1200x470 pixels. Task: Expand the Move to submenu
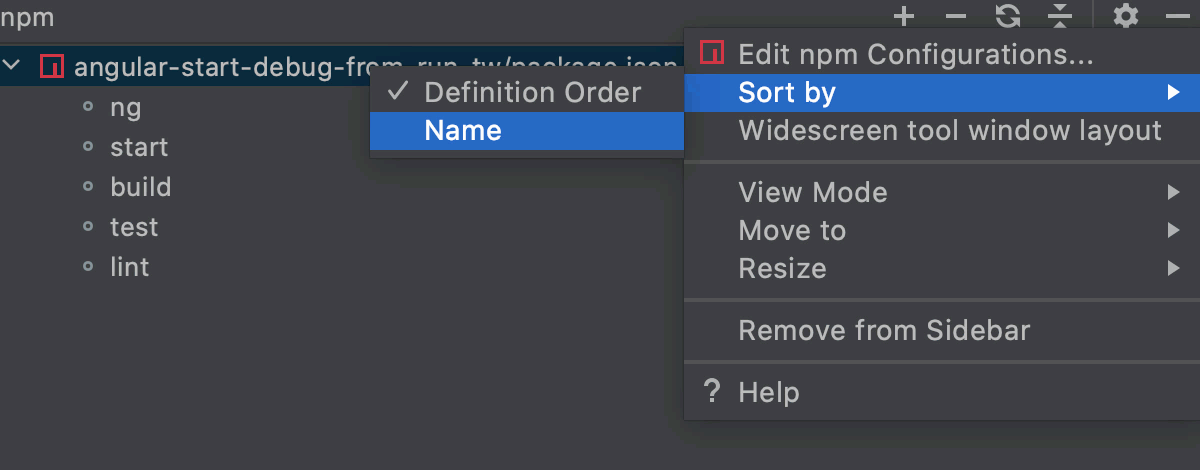pos(941,231)
